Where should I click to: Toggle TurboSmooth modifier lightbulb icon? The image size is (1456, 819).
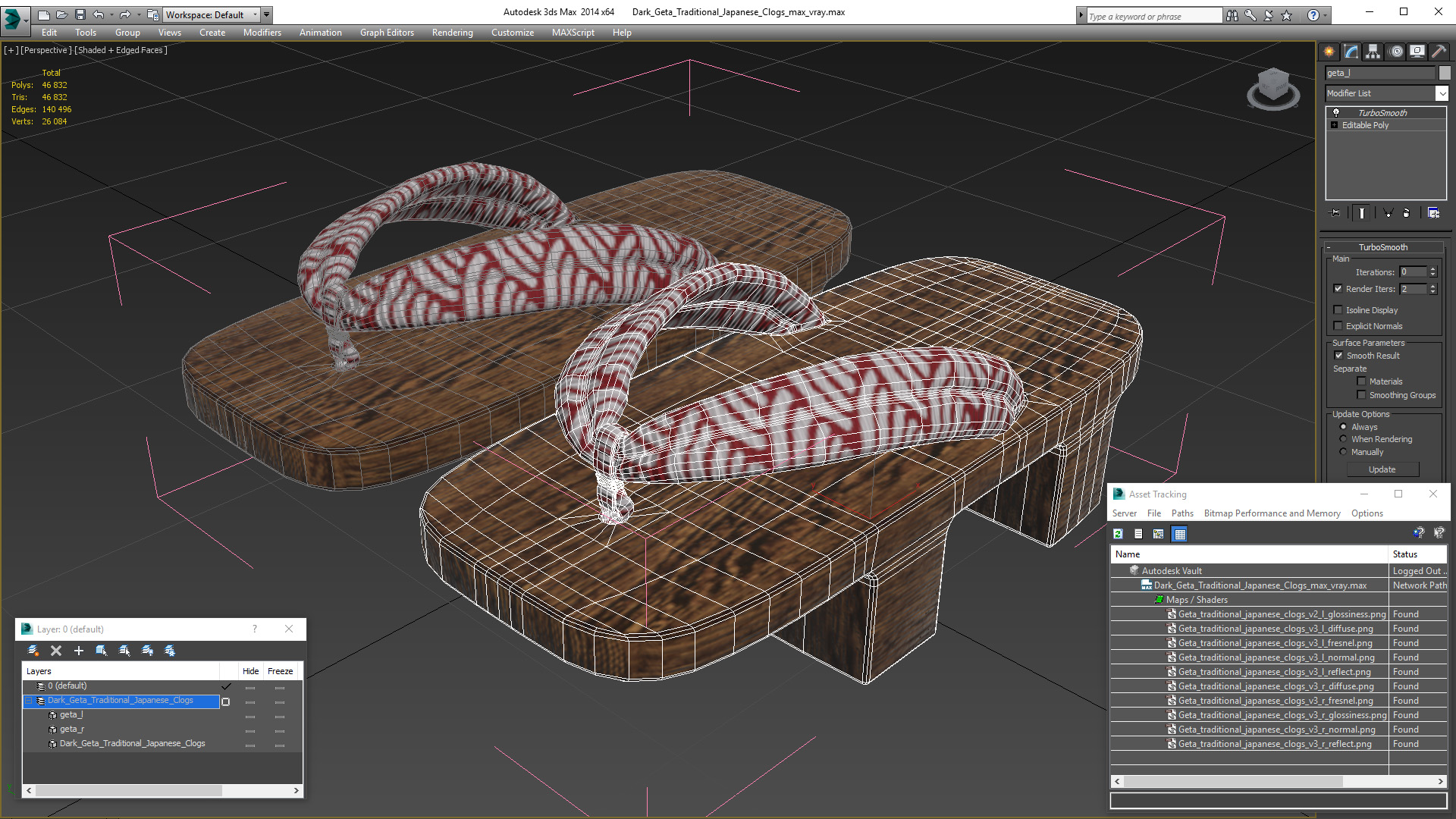pos(1336,112)
